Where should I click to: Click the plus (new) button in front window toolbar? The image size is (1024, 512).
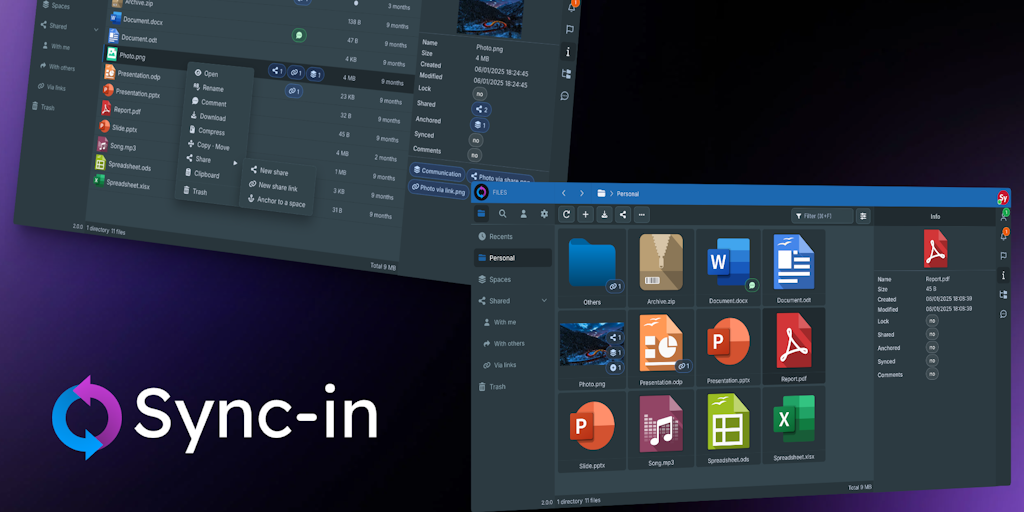coord(586,214)
